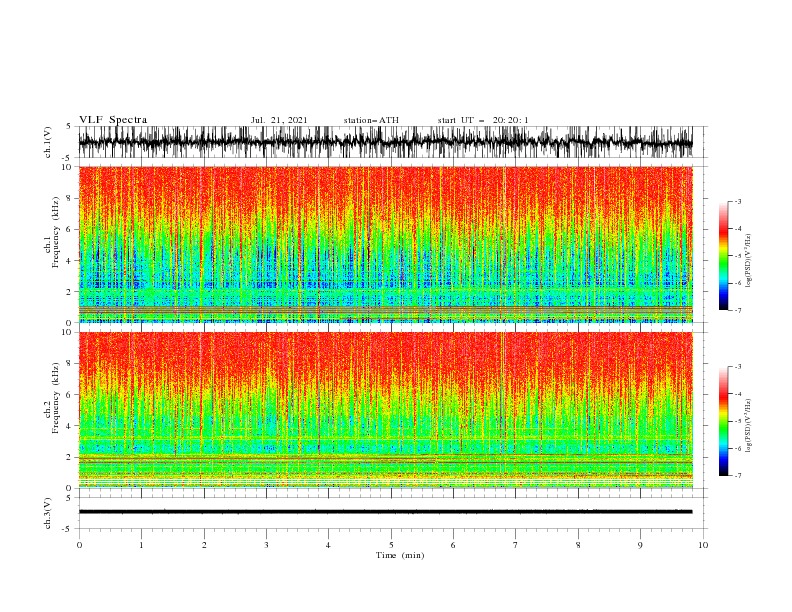Click the "4" kHz tick on ch.2 frequency axis
Screen dimensions: 792x612
70,426
